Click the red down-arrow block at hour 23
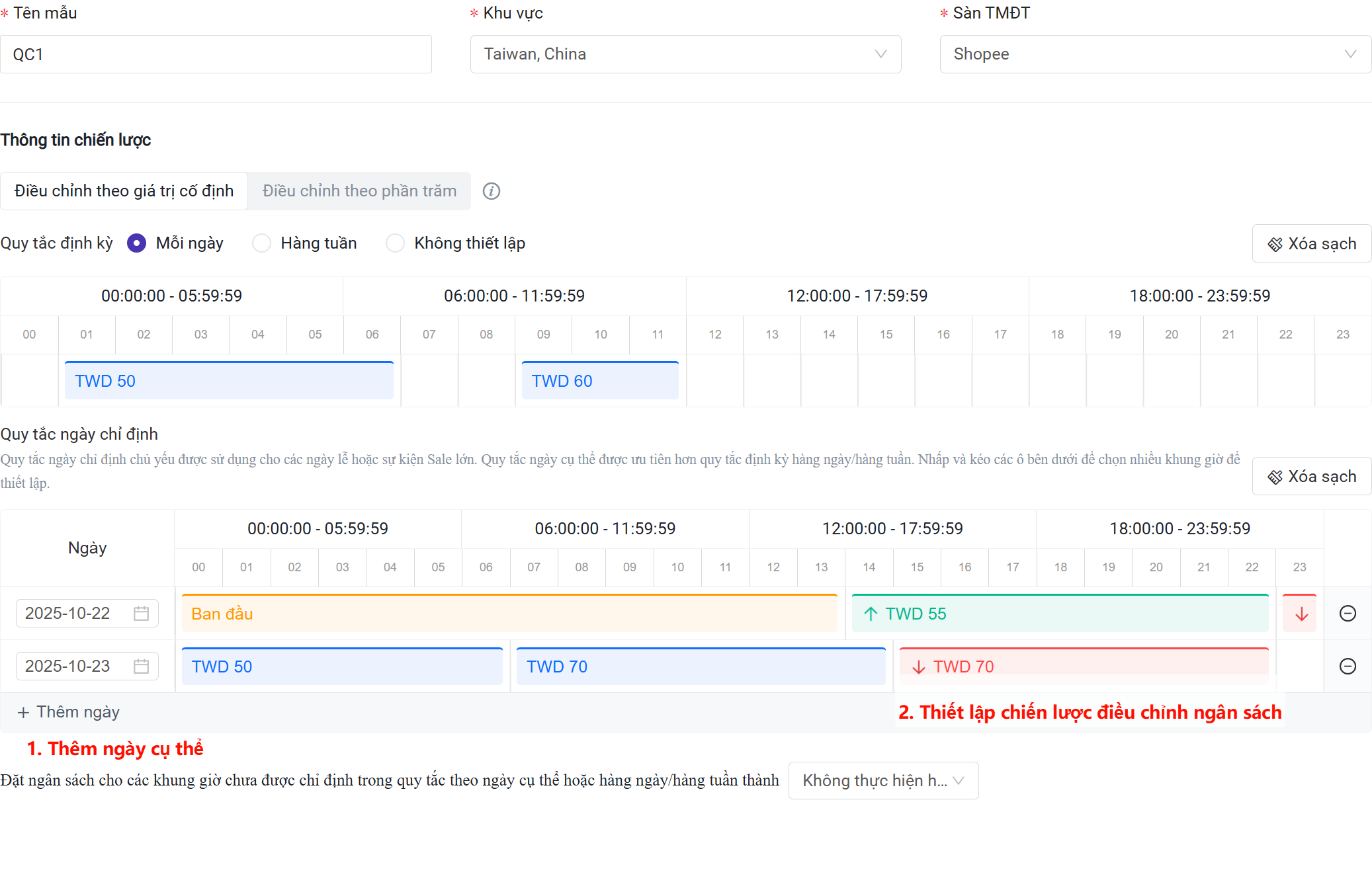Viewport: 1372px width, 890px height. [x=1301, y=614]
